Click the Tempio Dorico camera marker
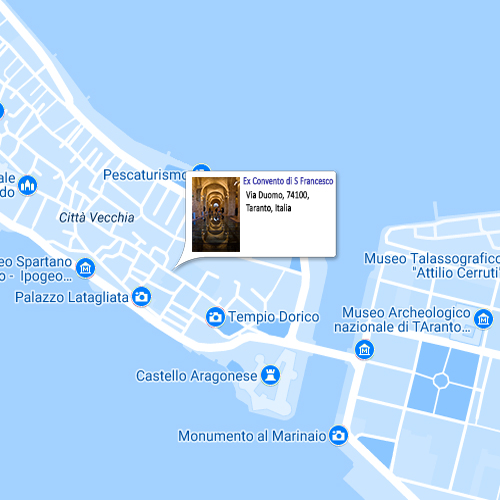 pyautogui.click(x=215, y=317)
